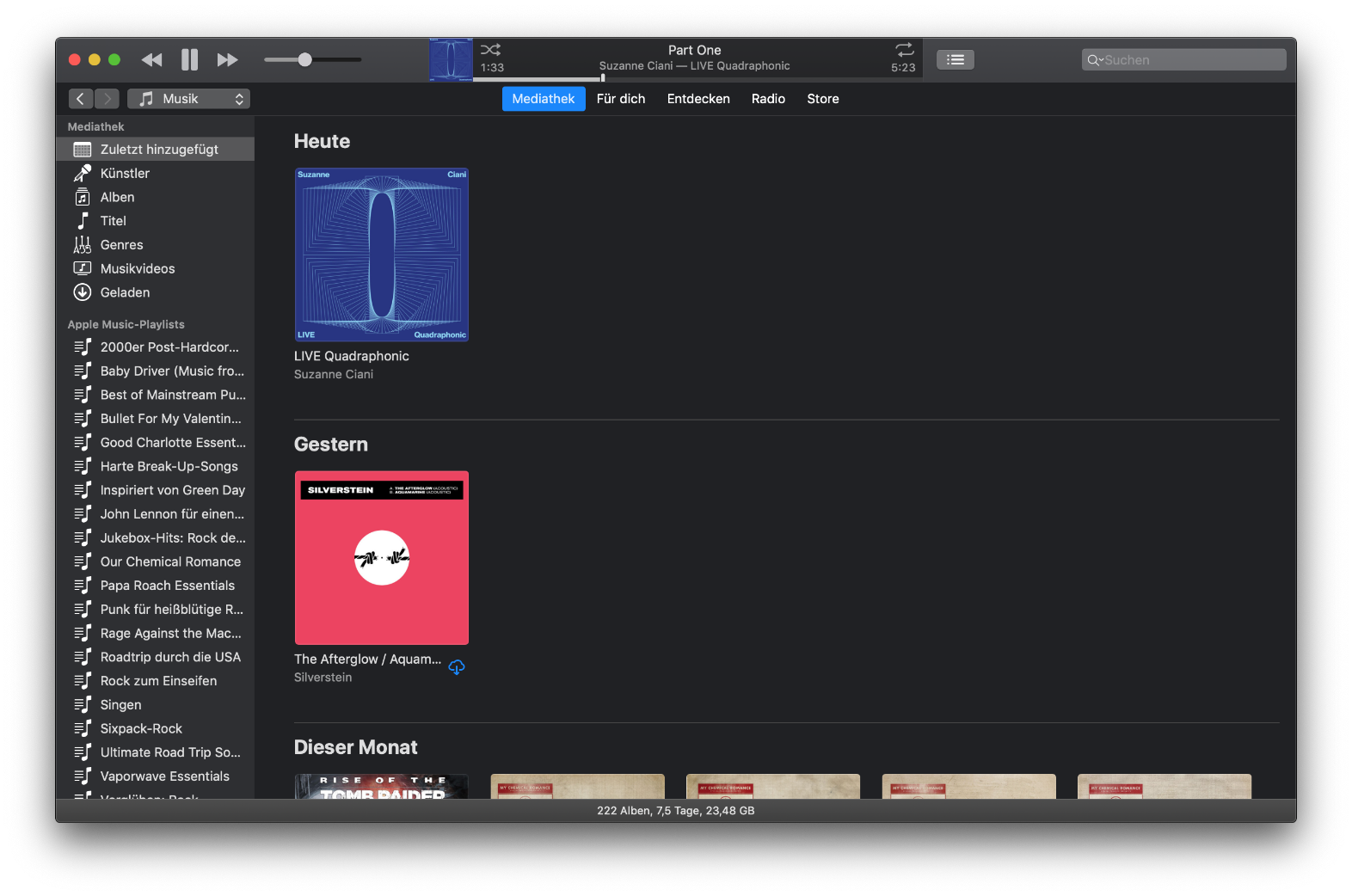Open the Geladen downloaded music section
Image resolution: width=1352 pixels, height=896 pixels.
(125, 292)
